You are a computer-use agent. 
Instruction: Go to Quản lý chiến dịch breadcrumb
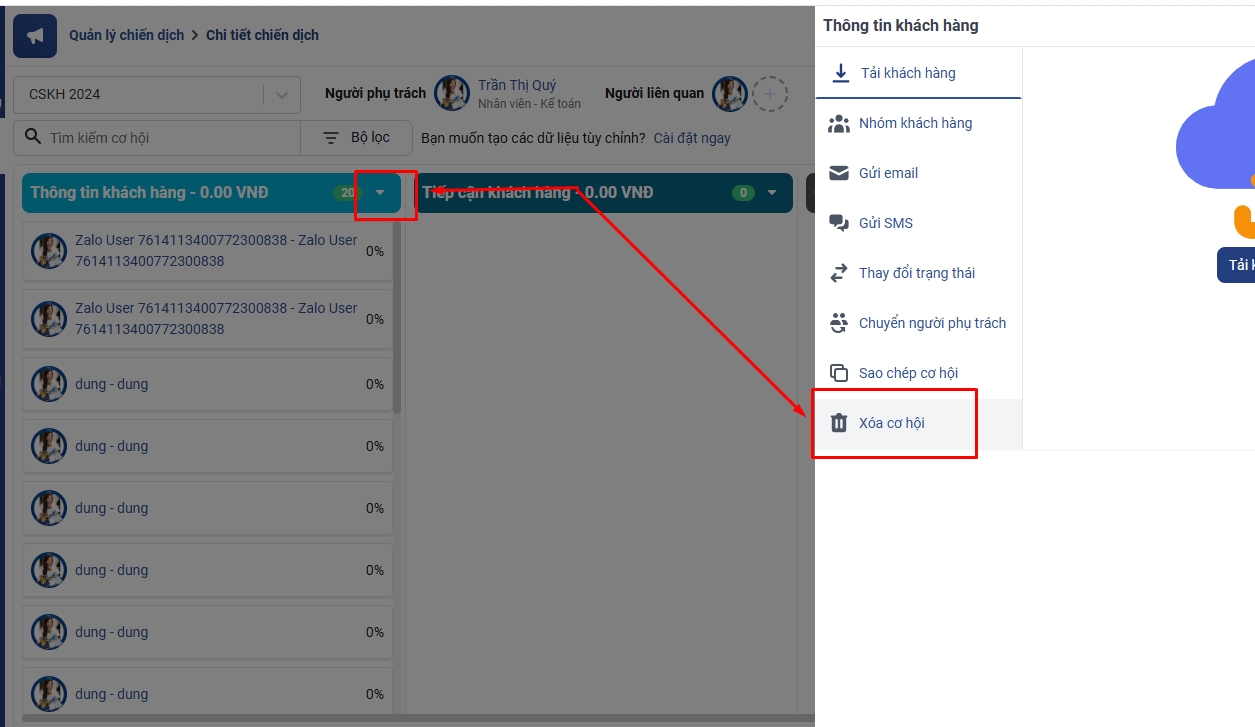pos(127,35)
